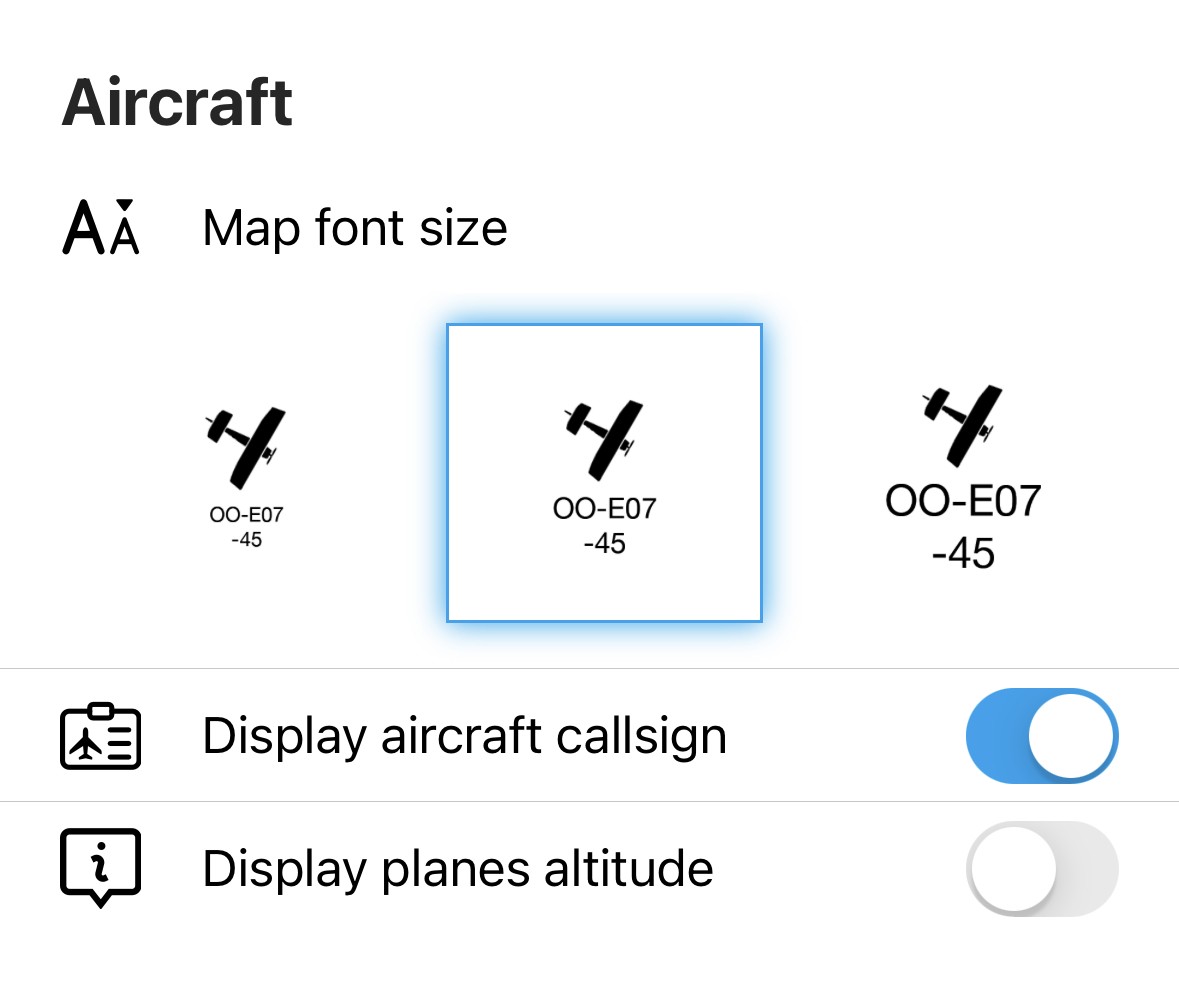1179x981 pixels.
Task: Click the plane icon in the smallest preview
Action: tap(245, 448)
